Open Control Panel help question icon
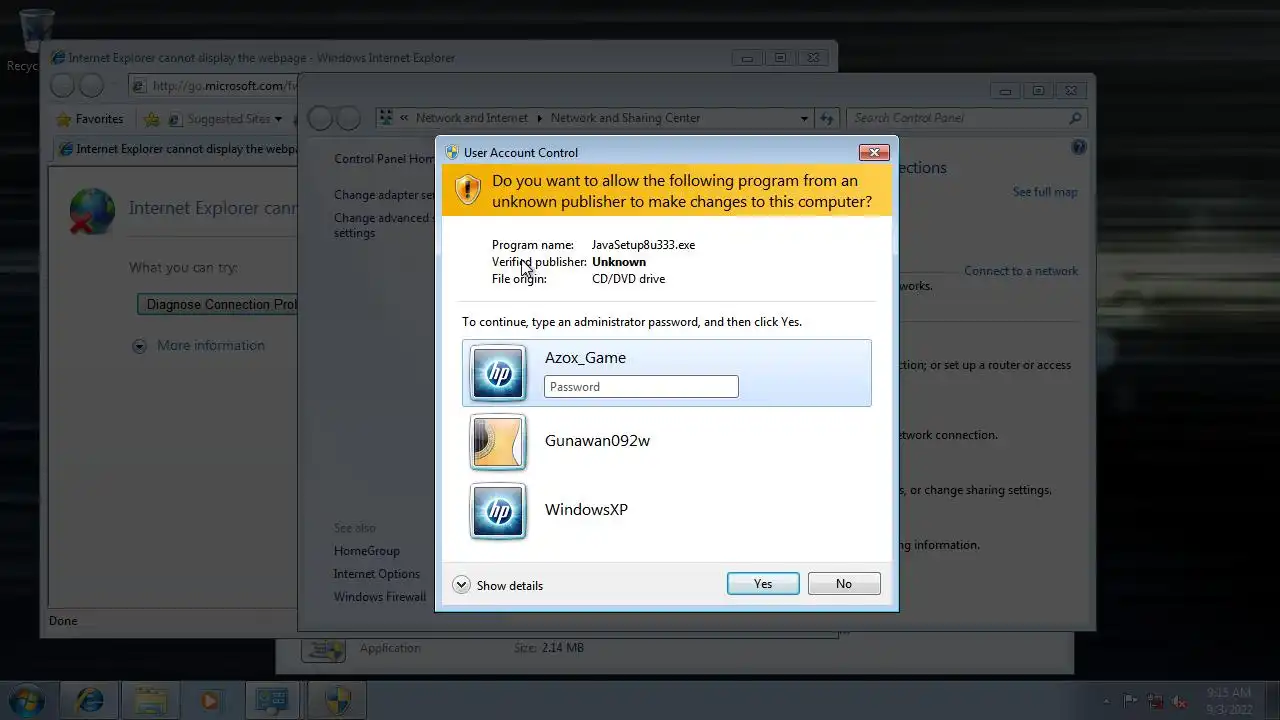 point(1078,147)
